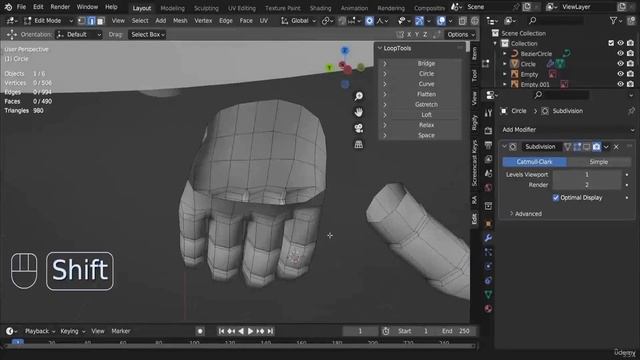Click the Z axis on navigation gizmo
The height and width of the screenshot is (360, 640).
(345, 50)
